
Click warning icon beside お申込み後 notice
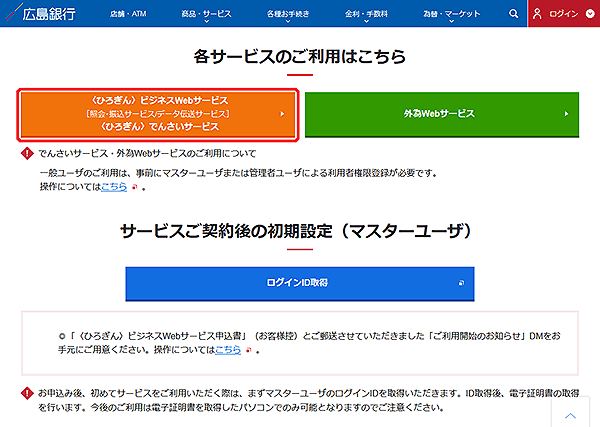[x=27, y=393]
